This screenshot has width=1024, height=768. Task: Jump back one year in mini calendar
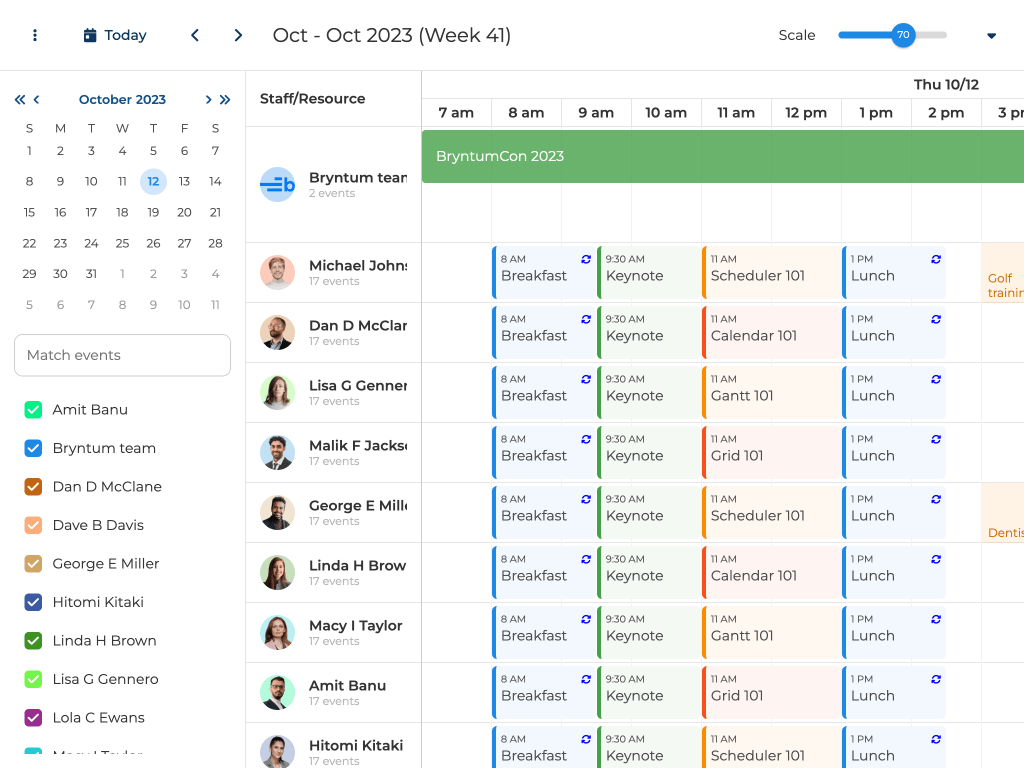click(x=20, y=100)
